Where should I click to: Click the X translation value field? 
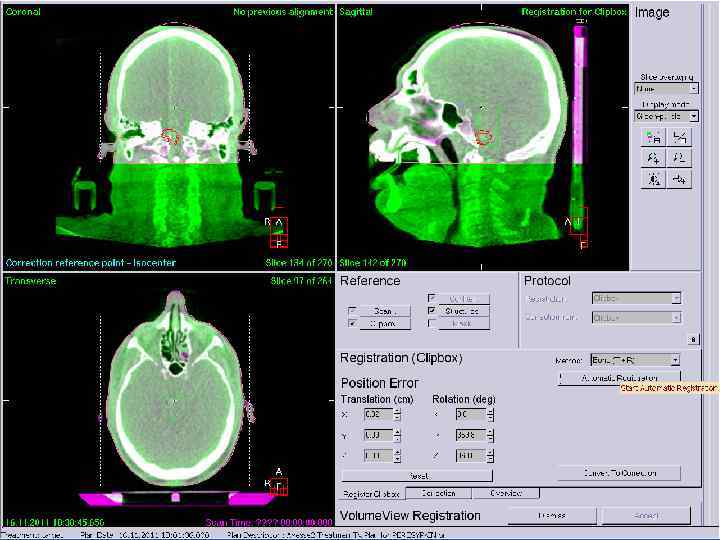[x=378, y=414]
